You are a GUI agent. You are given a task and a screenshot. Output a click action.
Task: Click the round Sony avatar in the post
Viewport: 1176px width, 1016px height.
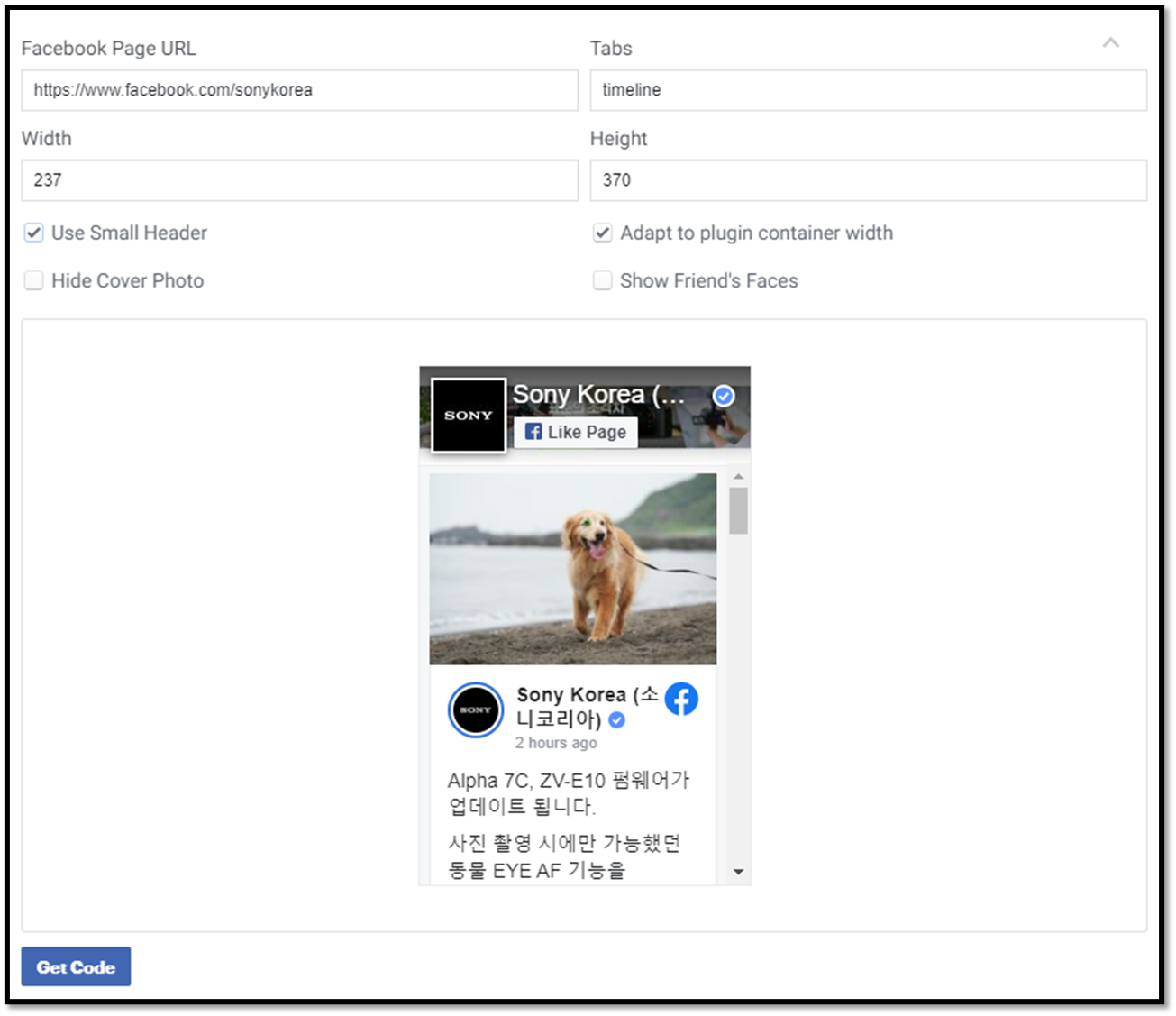(x=476, y=709)
